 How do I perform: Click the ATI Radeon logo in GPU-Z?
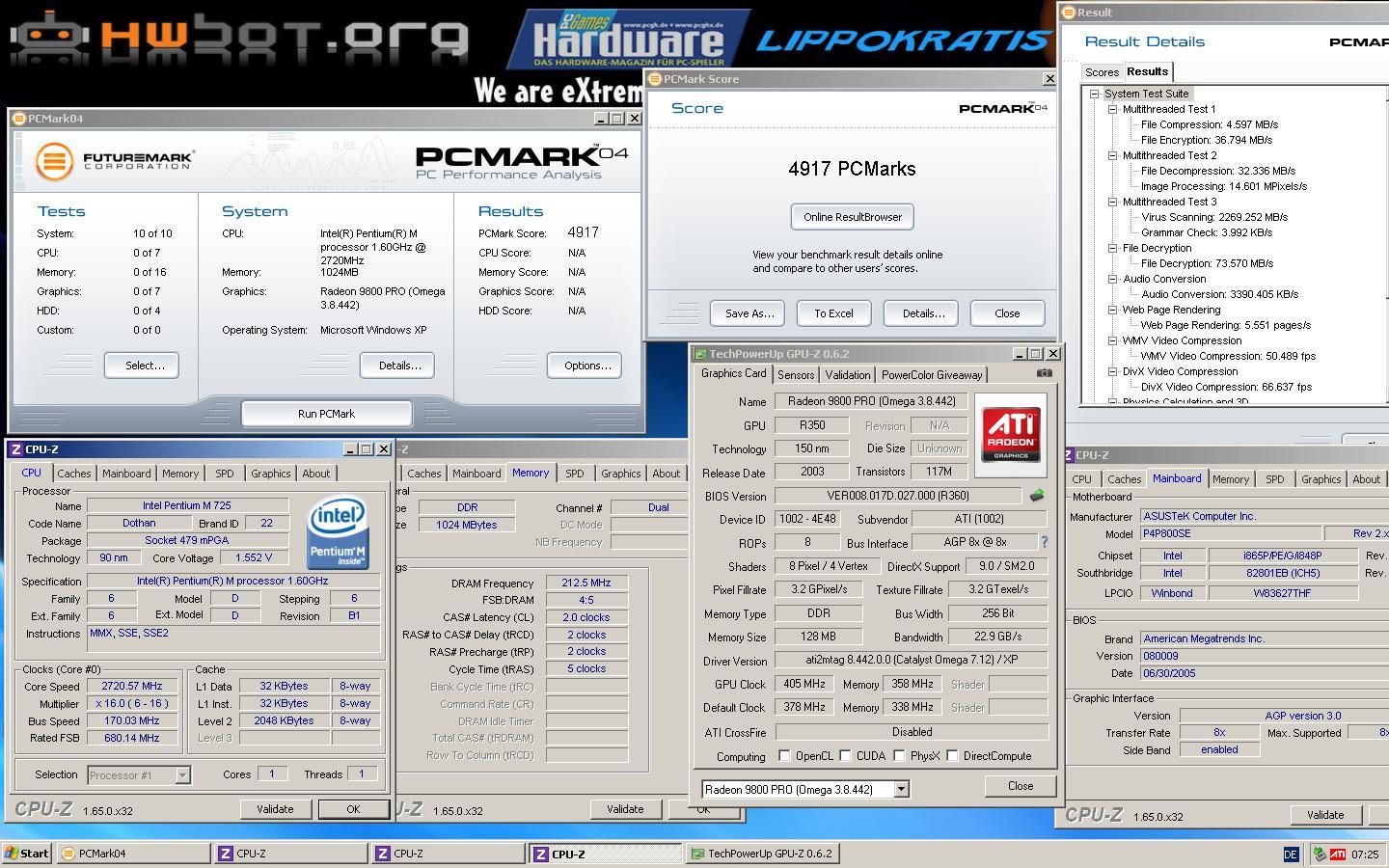click(x=1010, y=435)
